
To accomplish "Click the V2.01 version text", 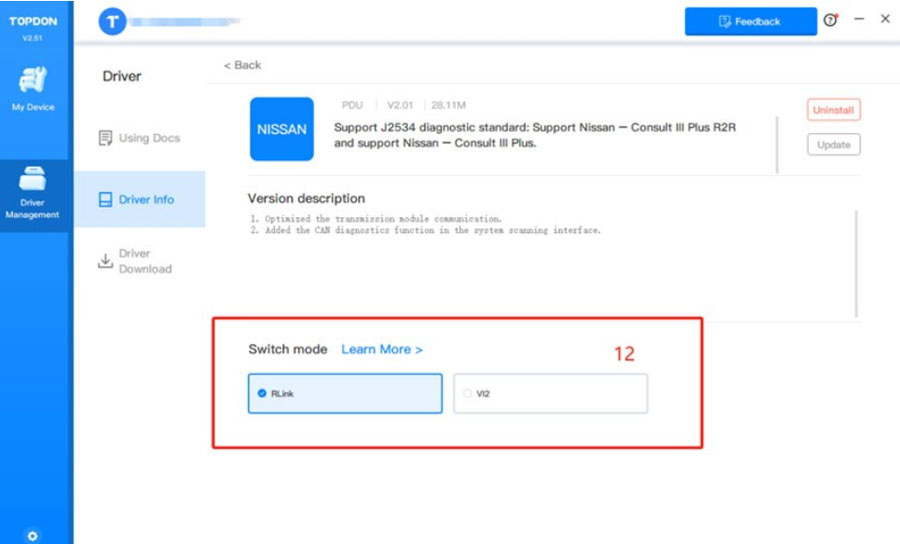I will click(x=400, y=105).
